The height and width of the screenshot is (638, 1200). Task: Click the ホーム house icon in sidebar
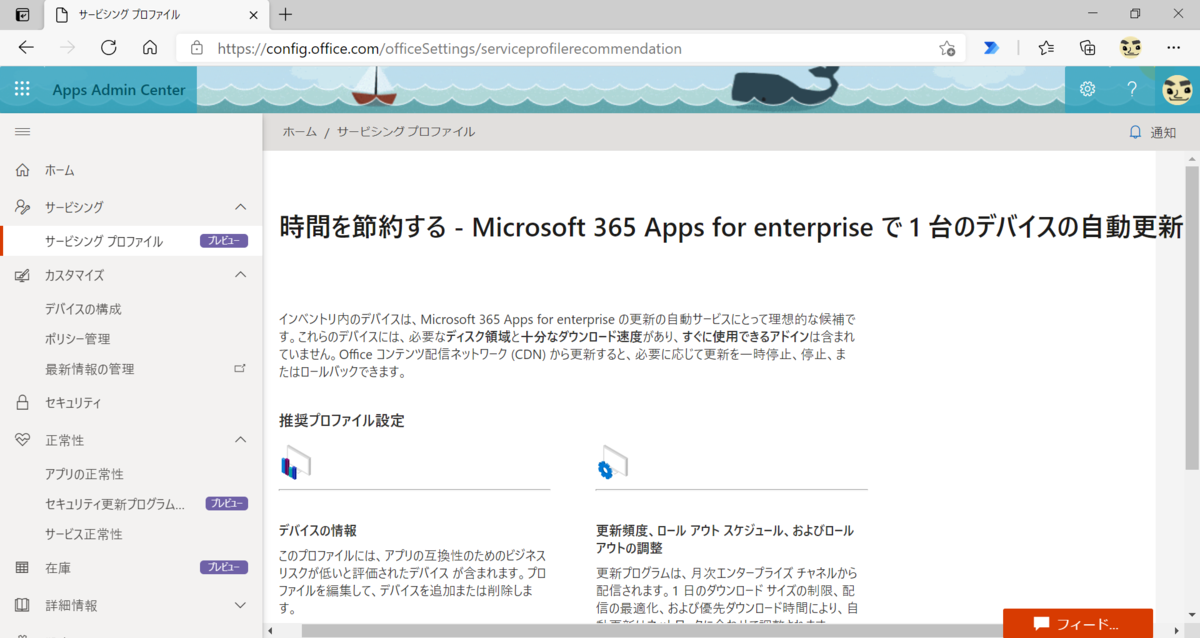22,170
